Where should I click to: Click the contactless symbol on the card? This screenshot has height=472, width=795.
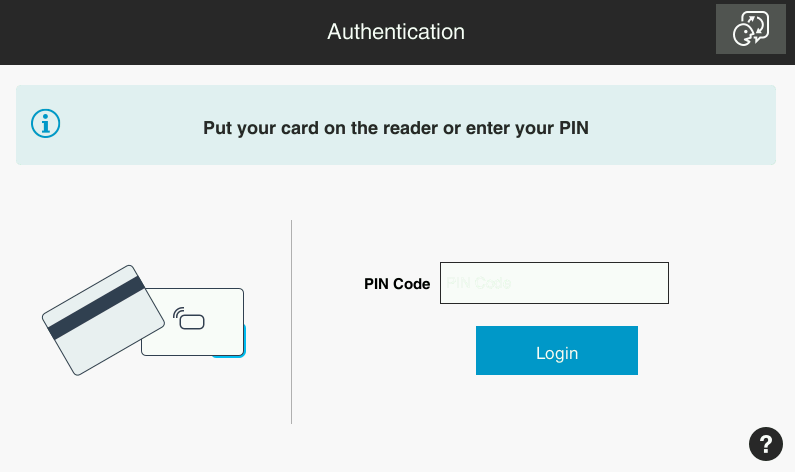coord(189,319)
